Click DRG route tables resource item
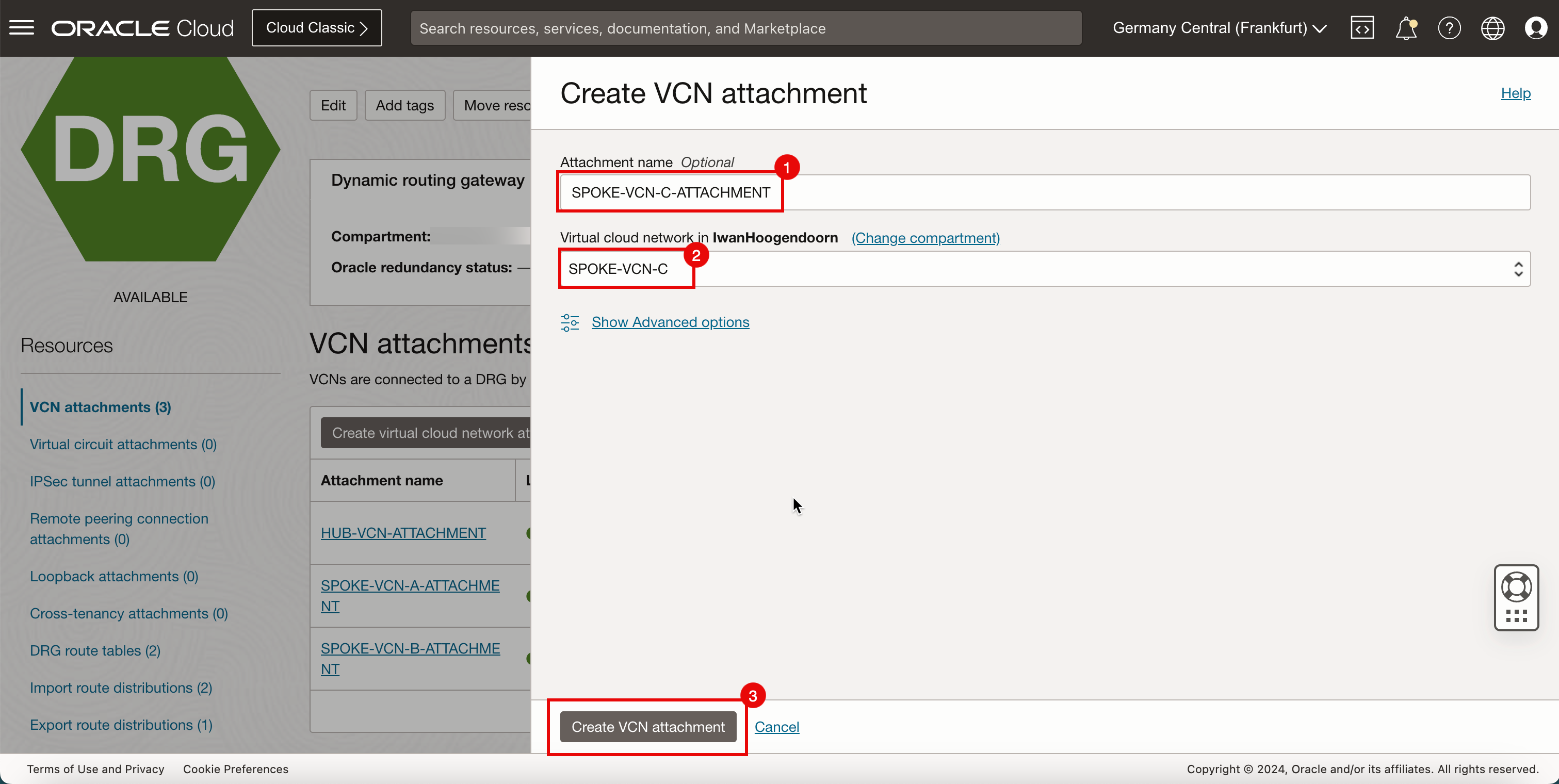Screen dimensions: 1559x784 point(96,650)
